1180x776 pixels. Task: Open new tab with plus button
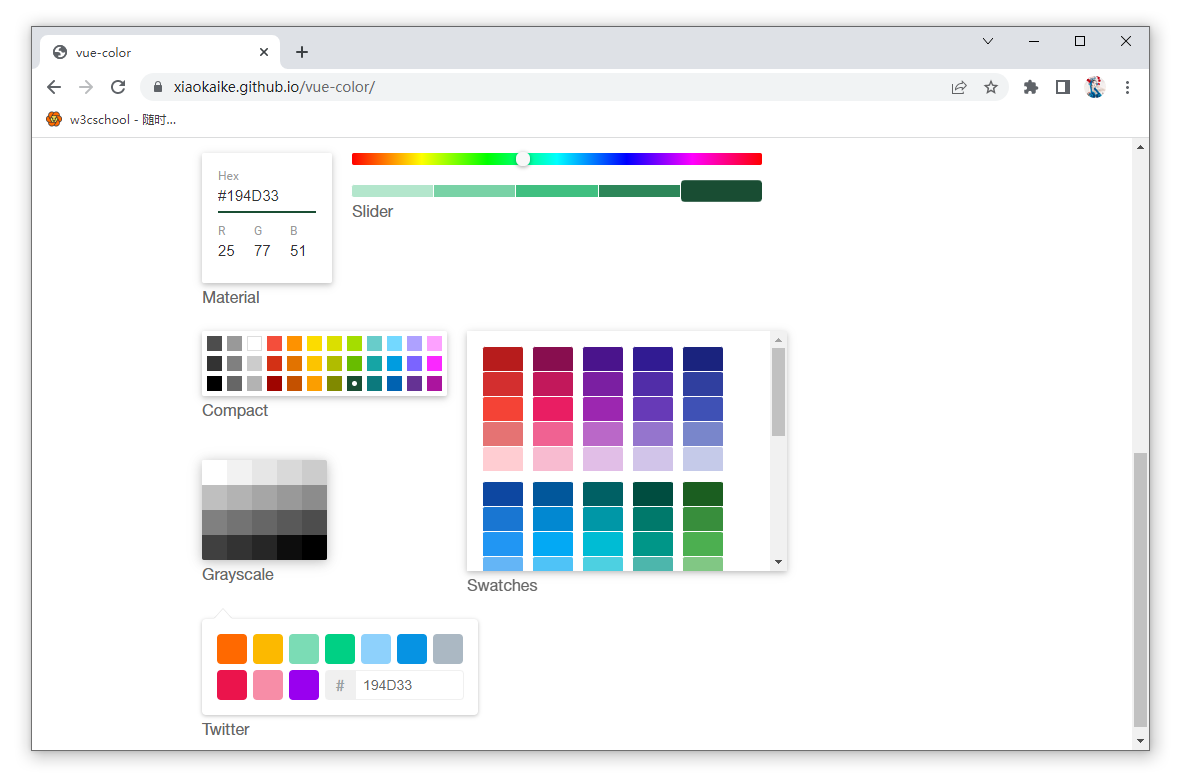pos(302,52)
